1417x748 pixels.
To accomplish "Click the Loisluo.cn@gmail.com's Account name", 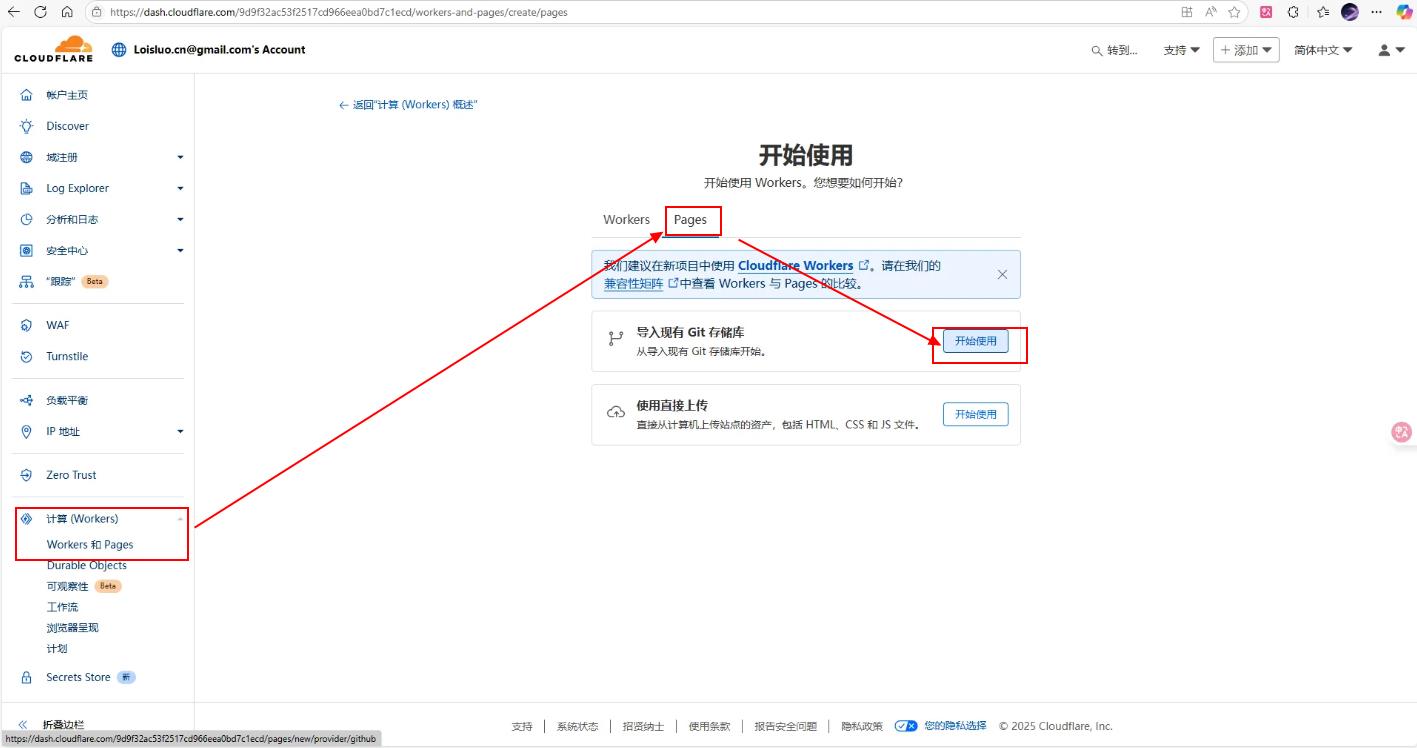I will 220,49.
